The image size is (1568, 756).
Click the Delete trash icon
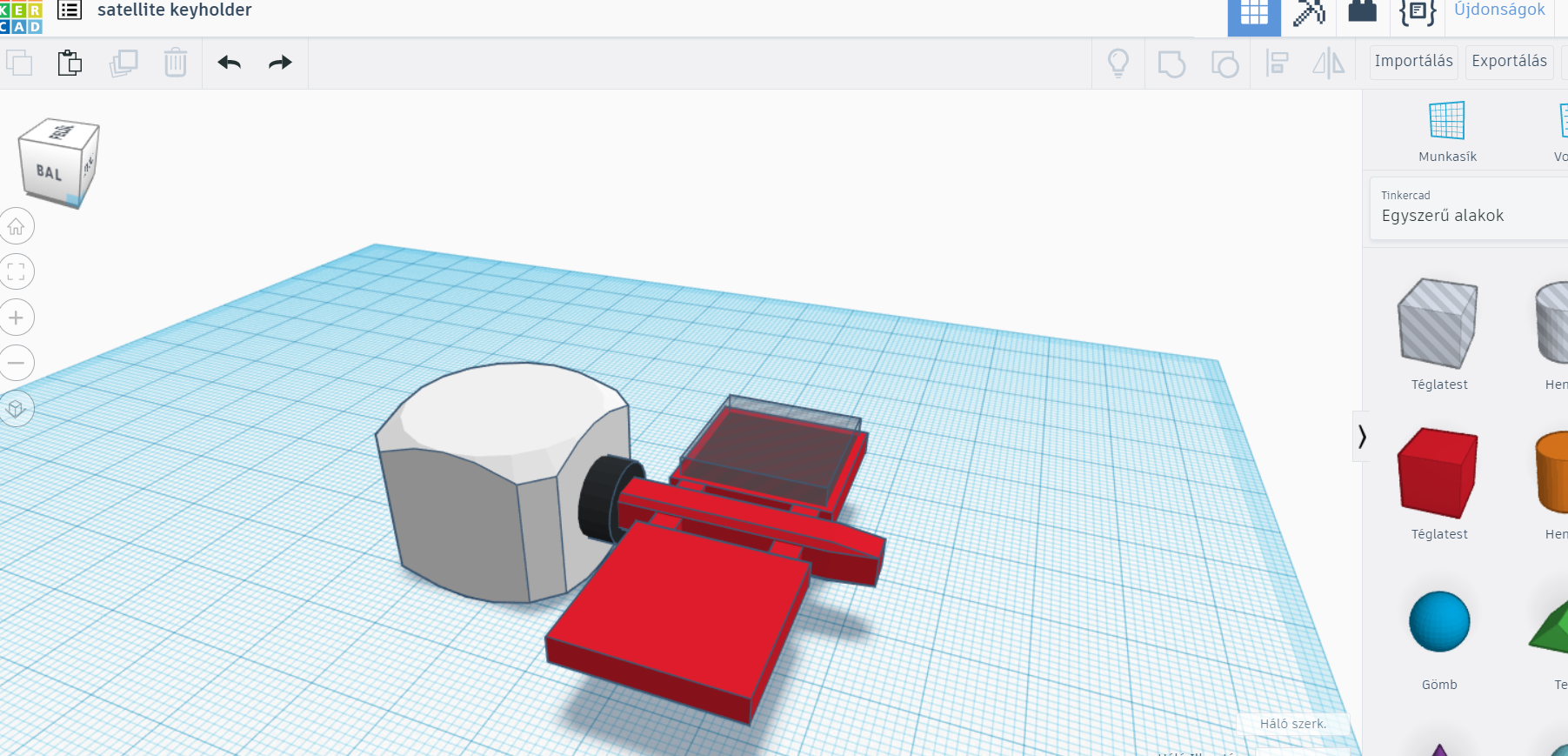pyautogui.click(x=176, y=64)
